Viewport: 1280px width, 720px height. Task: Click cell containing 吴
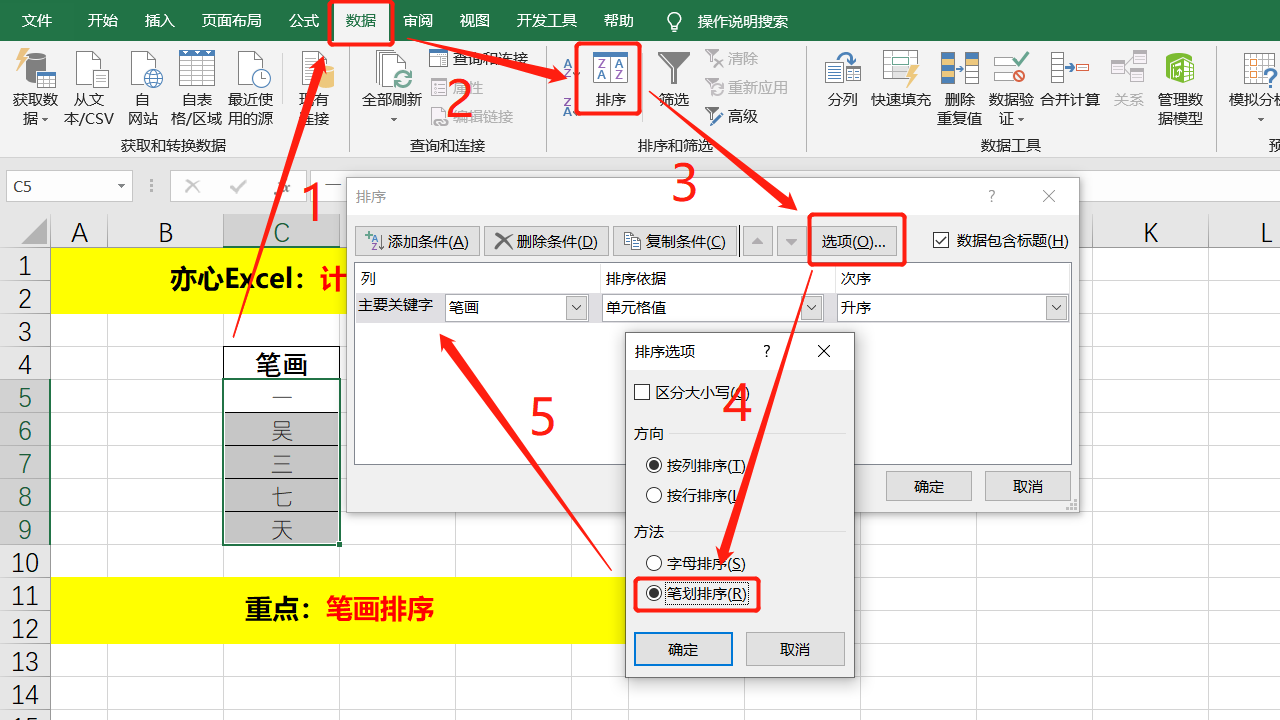(282, 430)
